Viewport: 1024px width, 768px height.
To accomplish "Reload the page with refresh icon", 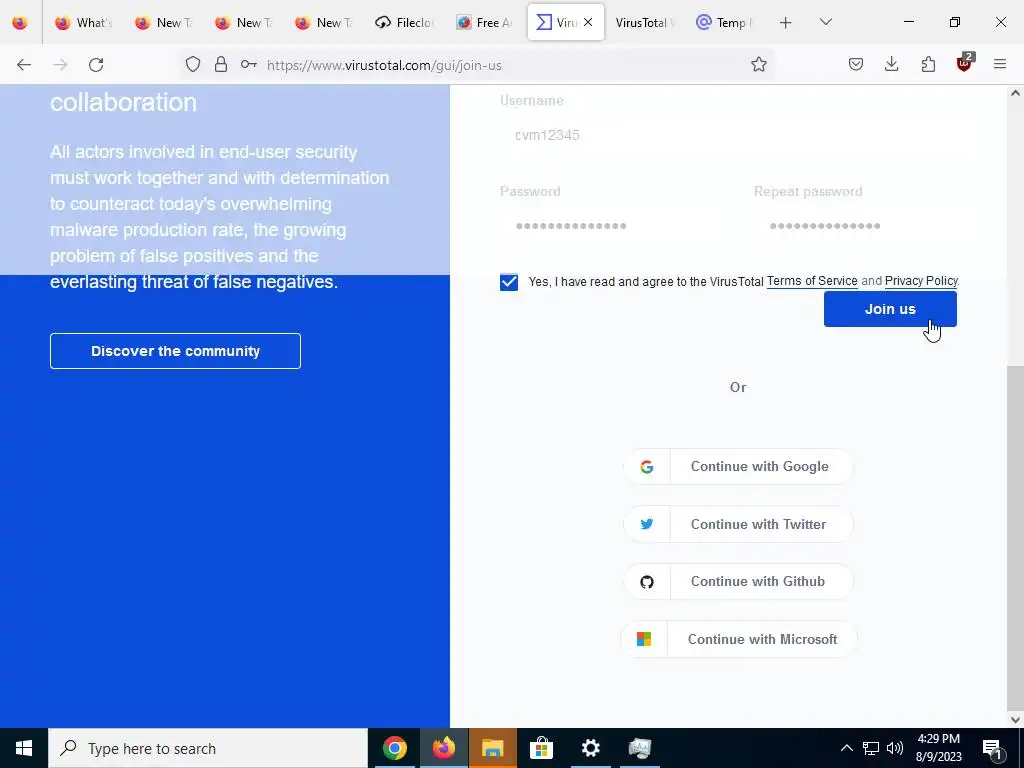I will point(96,65).
